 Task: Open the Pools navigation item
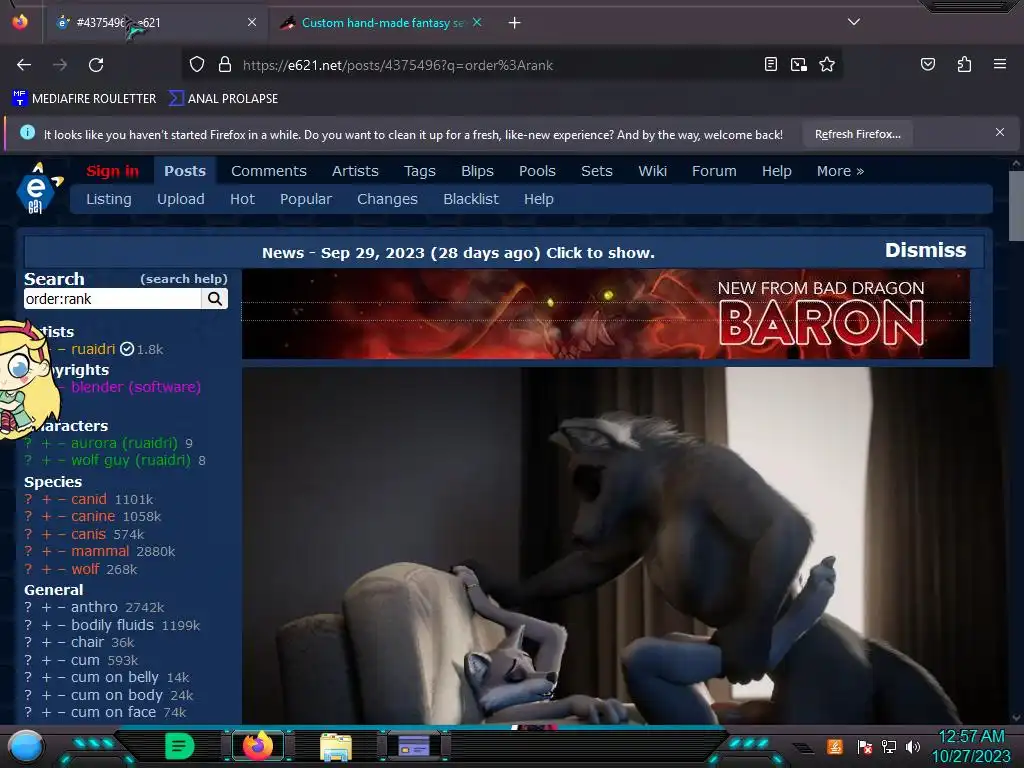[x=537, y=171]
